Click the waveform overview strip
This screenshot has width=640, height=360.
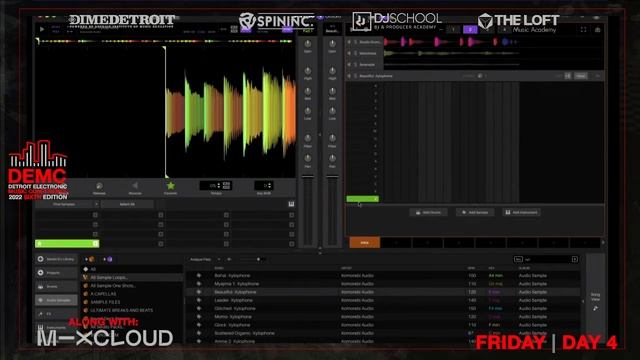click(x=164, y=41)
